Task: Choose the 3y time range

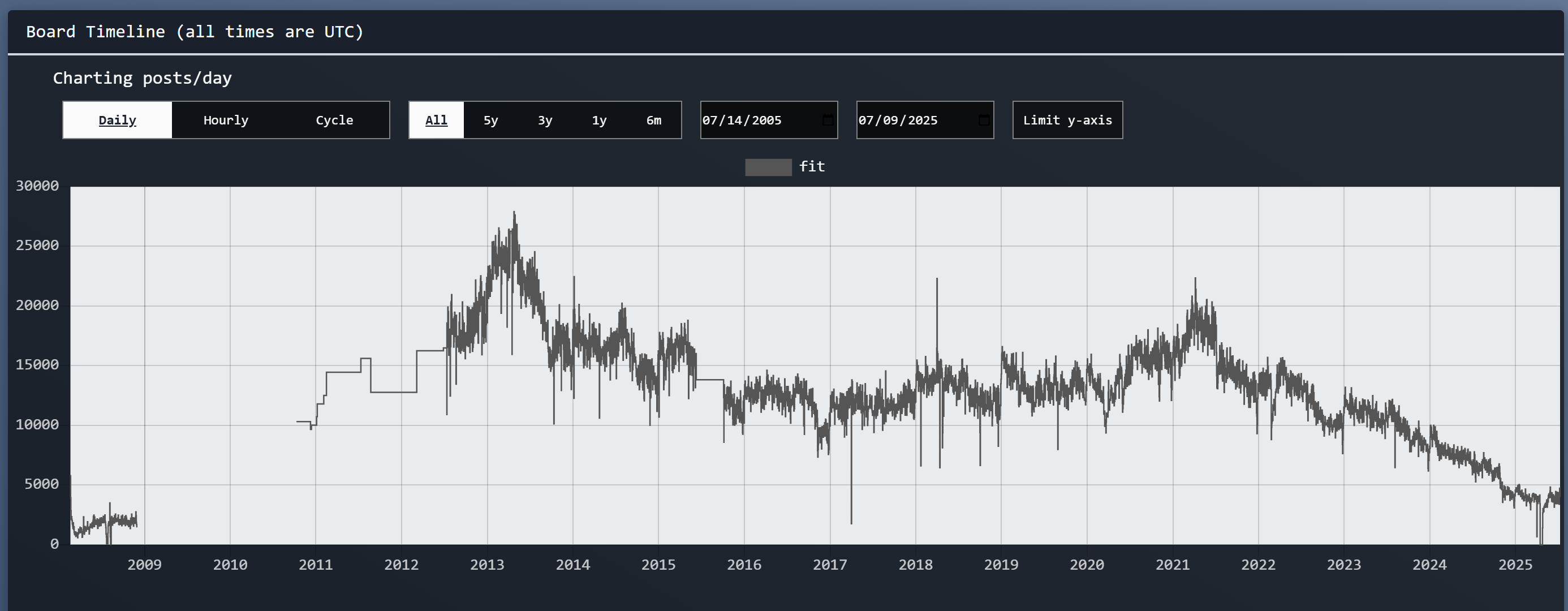Action: click(x=545, y=120)
